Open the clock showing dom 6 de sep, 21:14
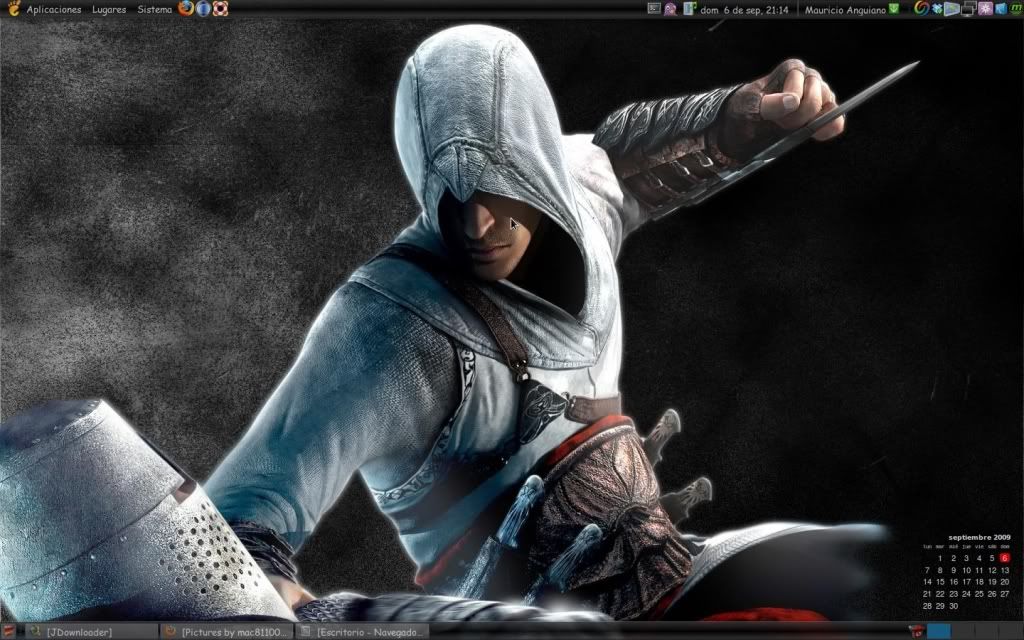 [744, 10]
